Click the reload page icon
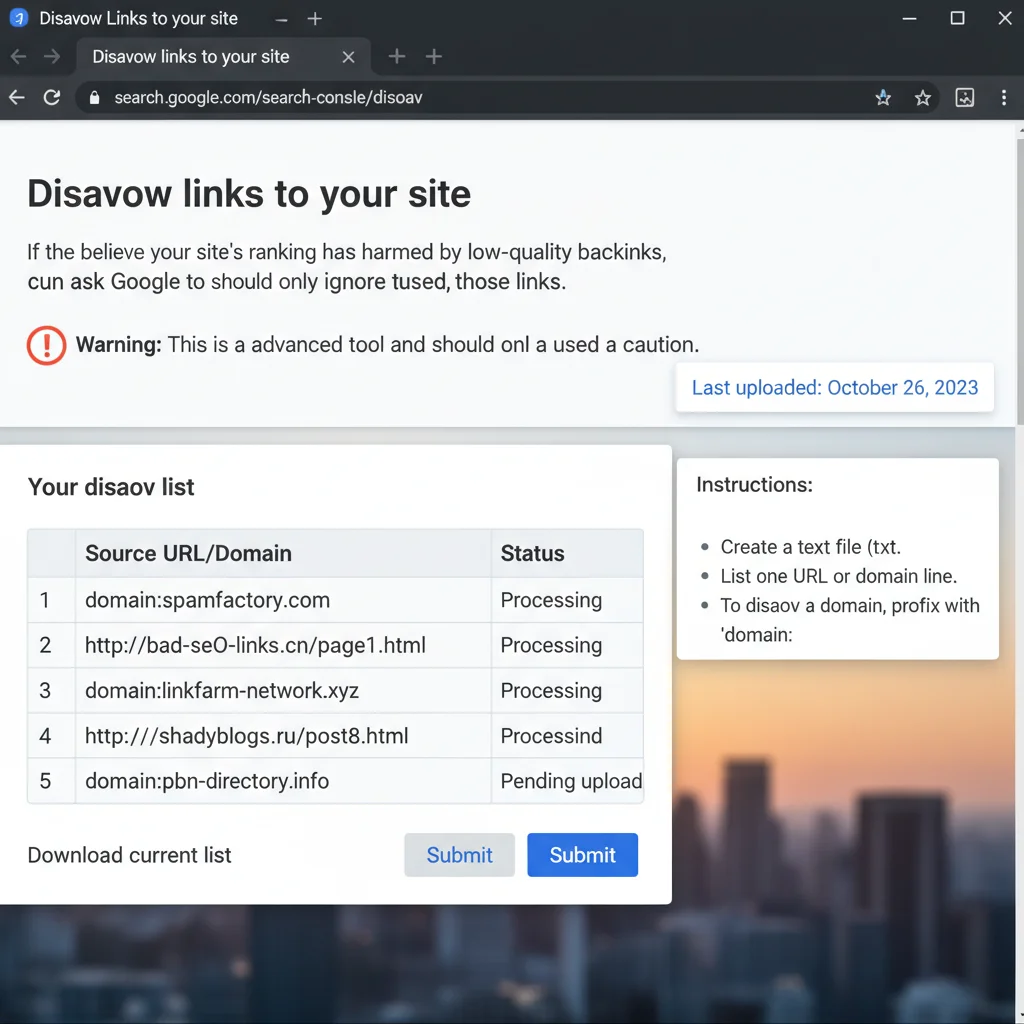Viewport: 1024px width, 1024px height. [x=52, y=98]
